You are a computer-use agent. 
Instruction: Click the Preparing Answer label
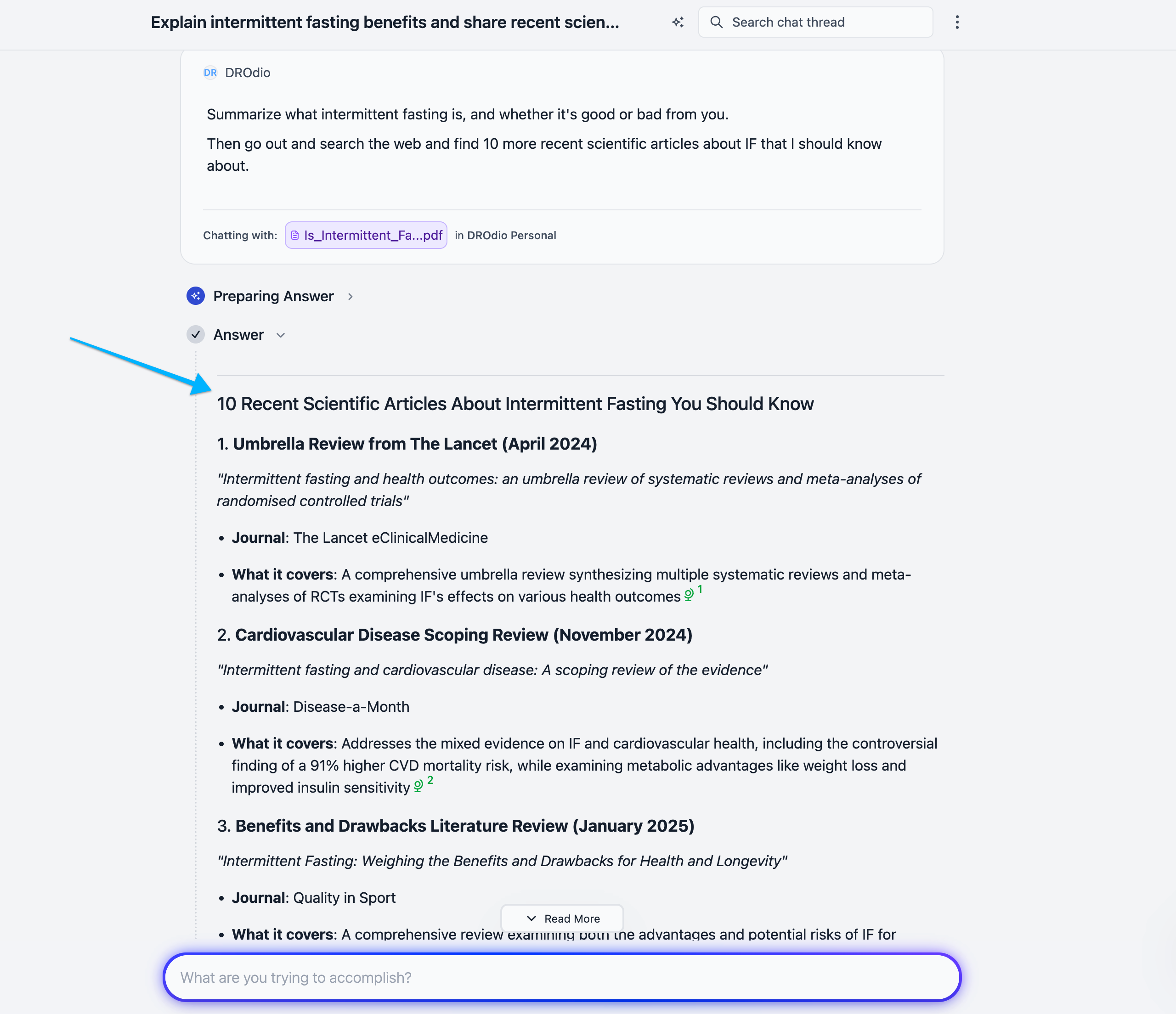point(273,296)
